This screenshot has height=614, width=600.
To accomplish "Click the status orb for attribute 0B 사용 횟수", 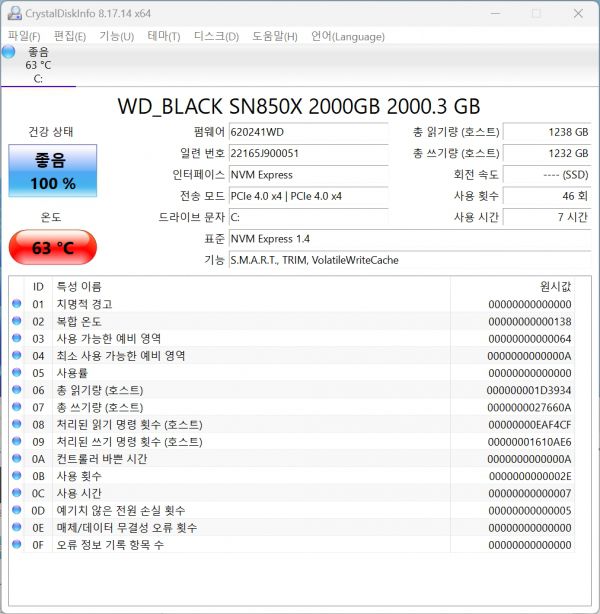I will 16,475.
